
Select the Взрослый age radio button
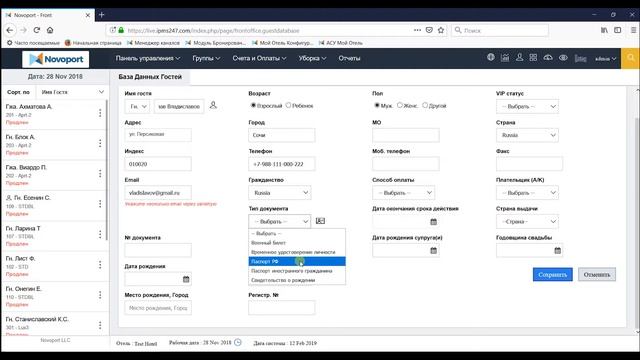253,105
